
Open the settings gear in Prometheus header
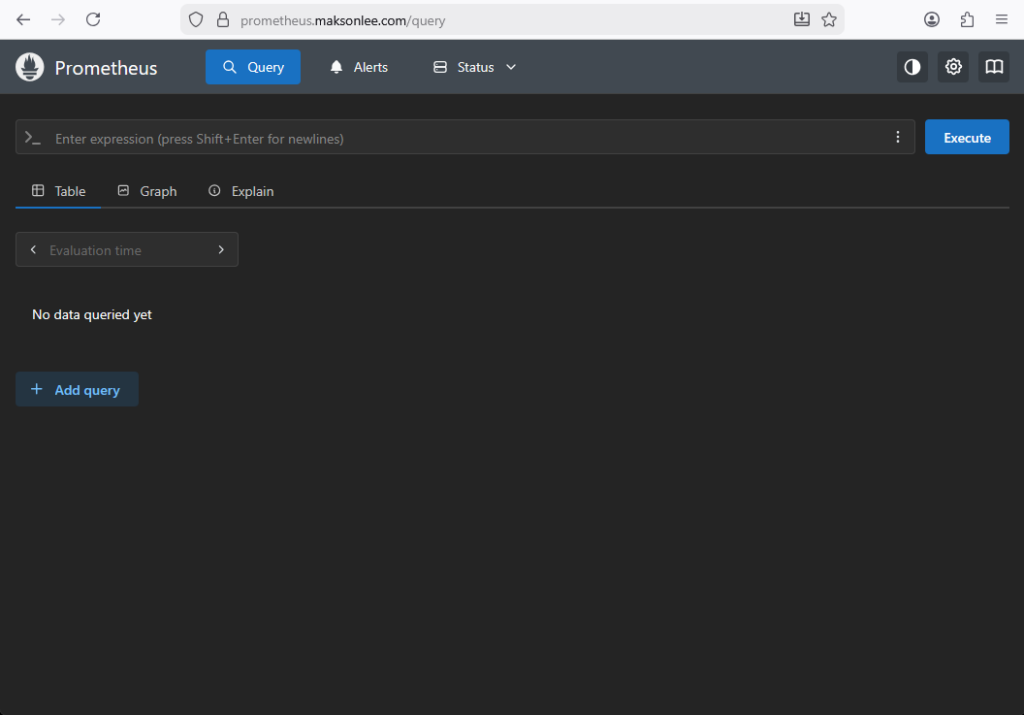(953, 67)
